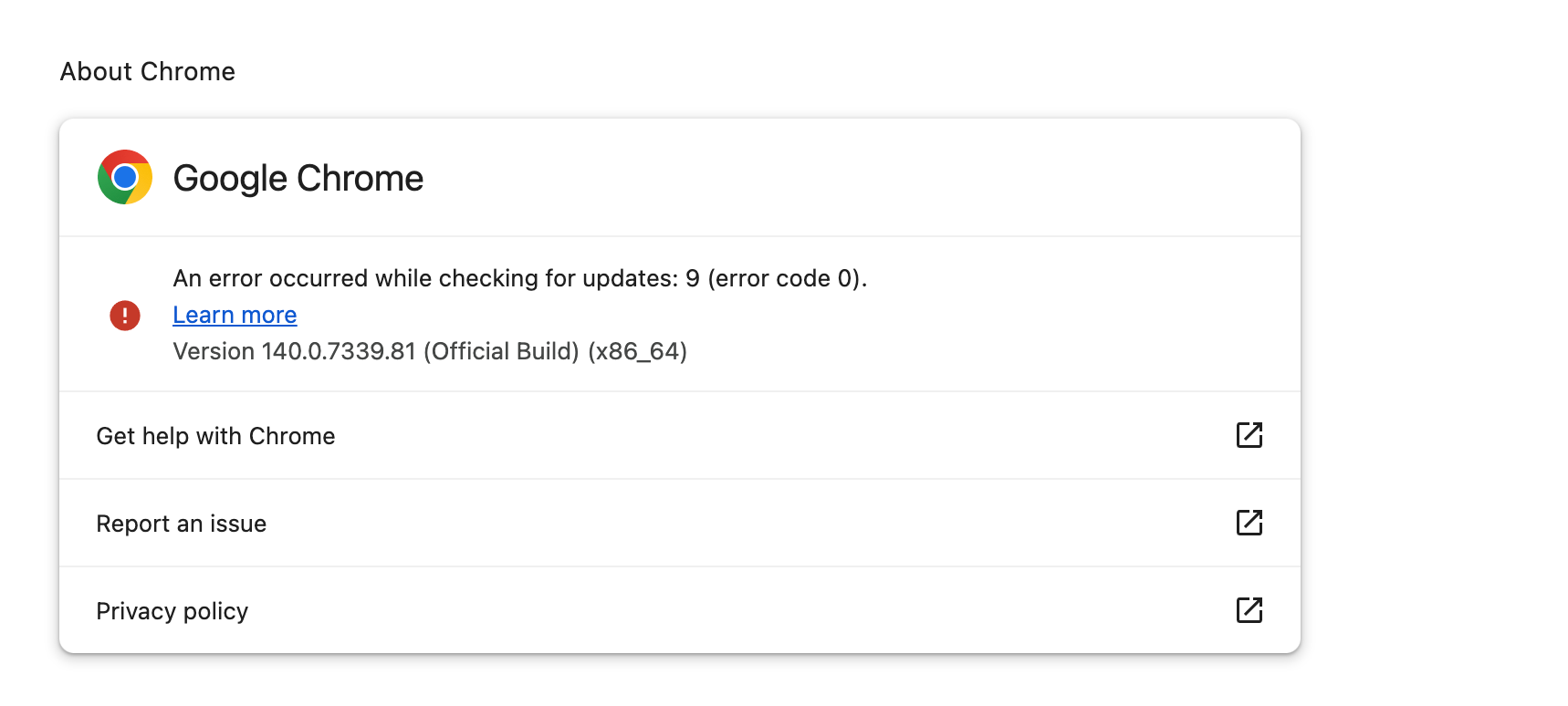
Task: Click the red error alert icon
Action: click(125, 316)
